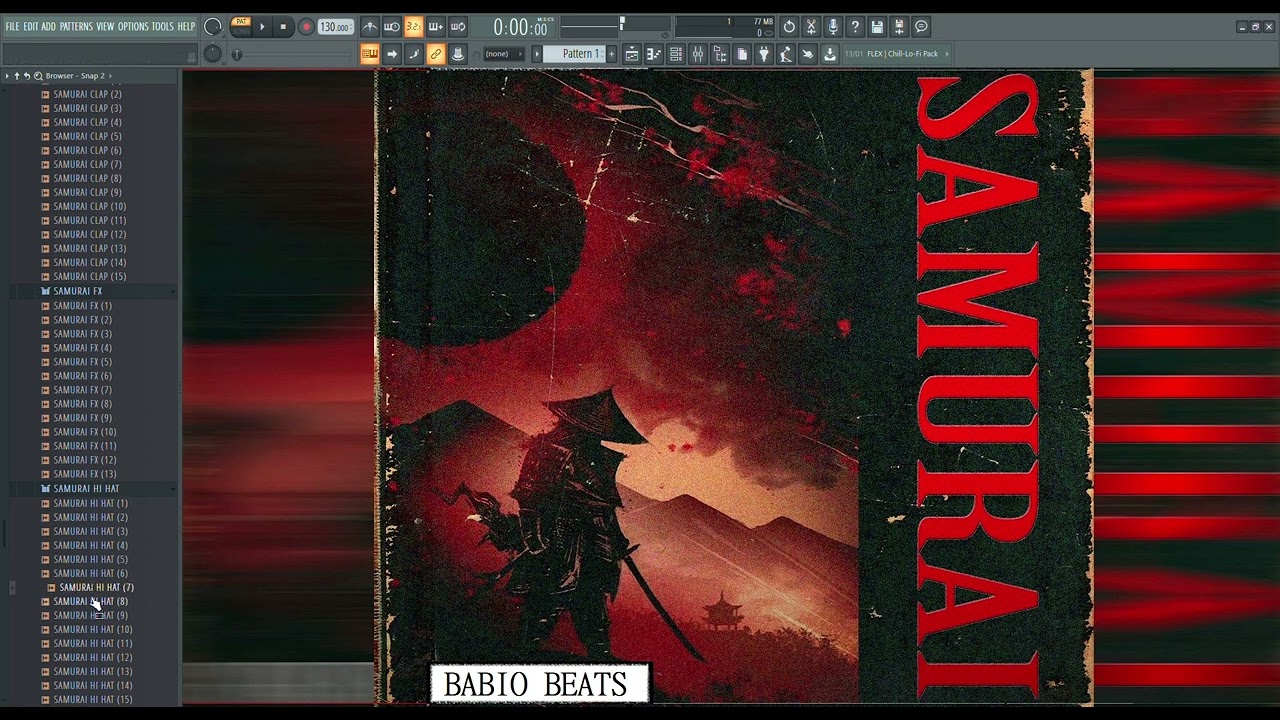This screenshot has height=720, width=1280.
Task: Open the FILE menu
Action: pos(12,27)
